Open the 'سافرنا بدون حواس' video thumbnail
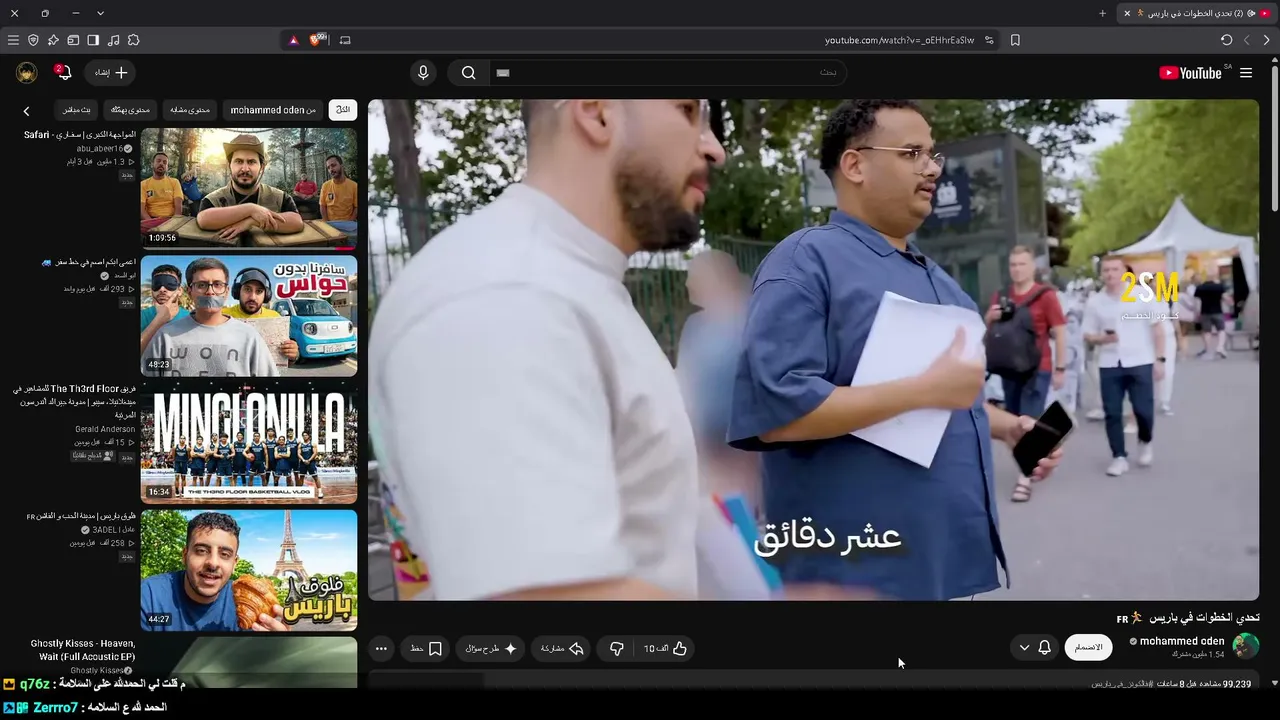The height and width of the screenshot is (720, 1280). point(249,315)
